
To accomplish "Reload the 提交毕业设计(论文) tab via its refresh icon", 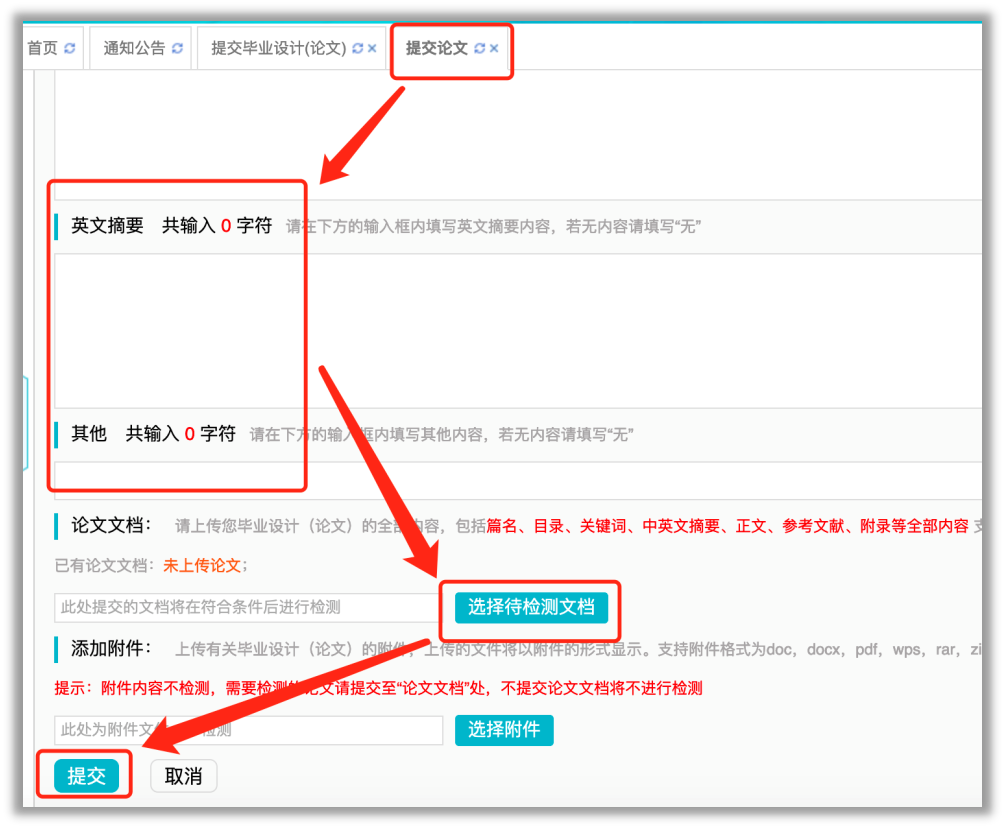I will point(357,48).
